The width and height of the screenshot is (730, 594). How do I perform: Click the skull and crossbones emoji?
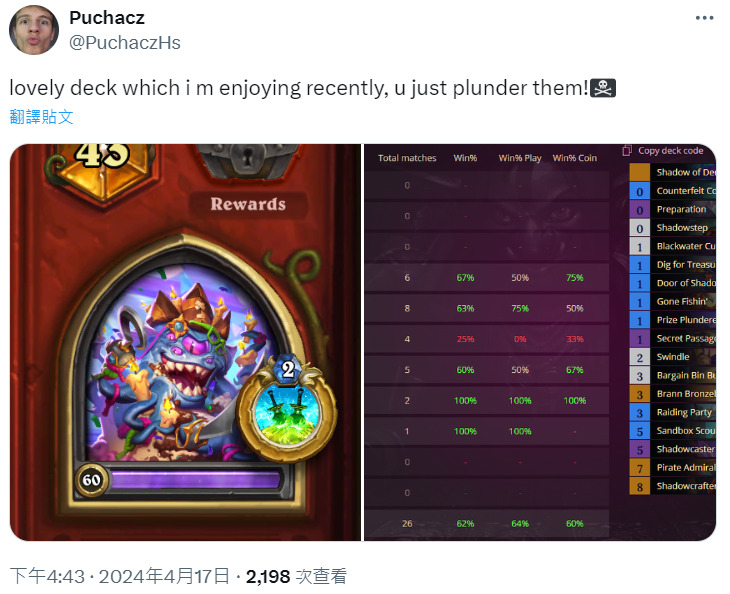[x=603, y=88]
